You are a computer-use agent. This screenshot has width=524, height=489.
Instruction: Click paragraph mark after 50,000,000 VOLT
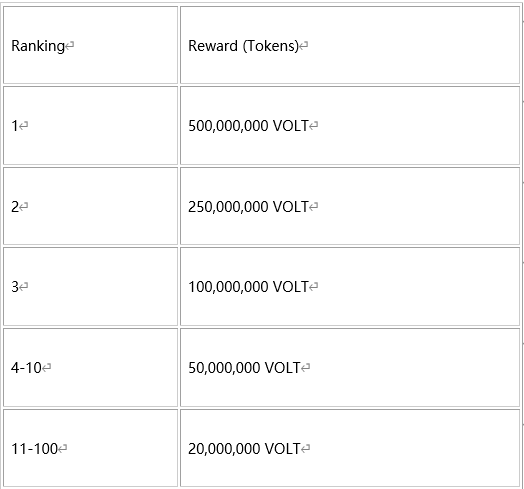[x=305, y=368]
